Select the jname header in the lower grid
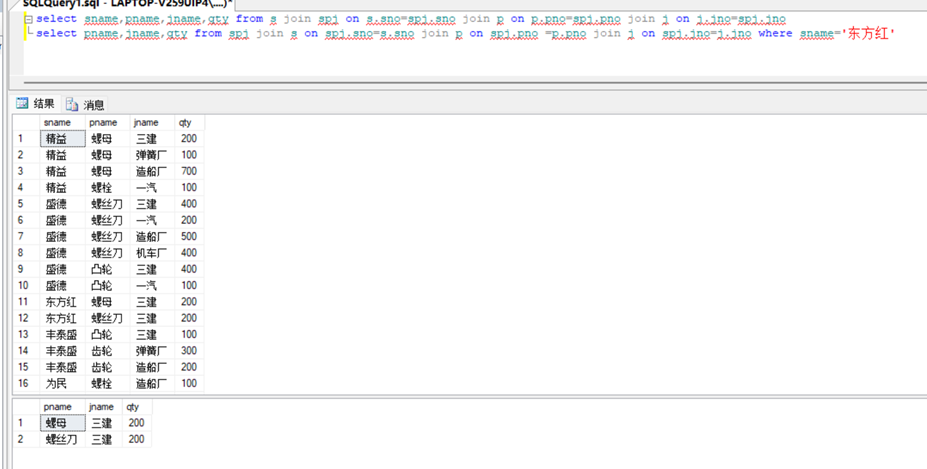Image resolution: width=927 pixels, height=469 pixels. point(104,407)
